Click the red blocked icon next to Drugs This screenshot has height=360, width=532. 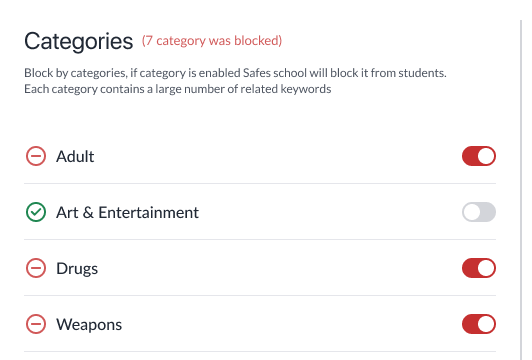36,268
